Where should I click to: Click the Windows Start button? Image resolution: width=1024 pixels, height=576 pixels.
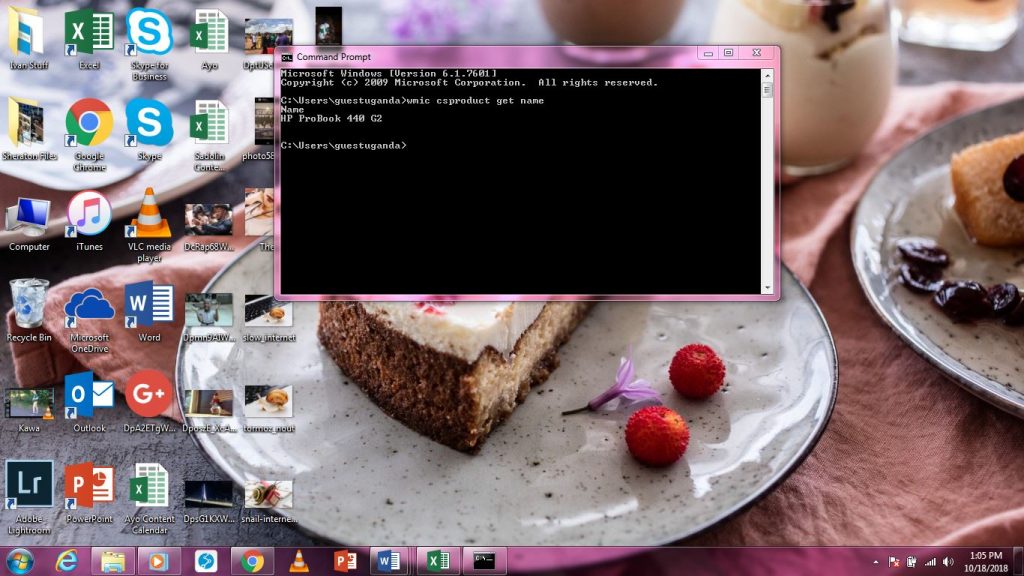pyautogui.click(x=20, y=561)
